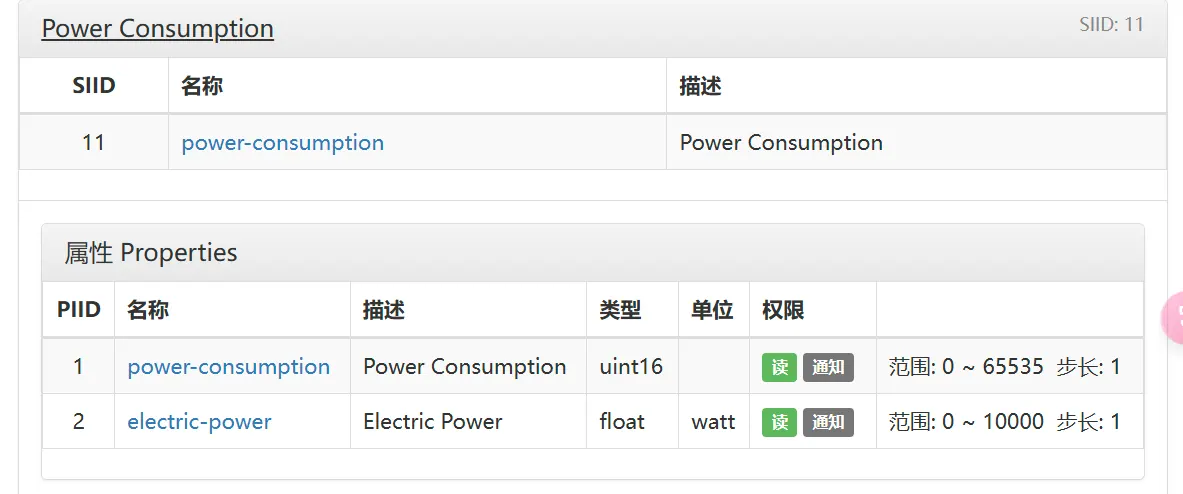Click the 权限 column header
Viewport: 1183px width, 494px height.
783,310
